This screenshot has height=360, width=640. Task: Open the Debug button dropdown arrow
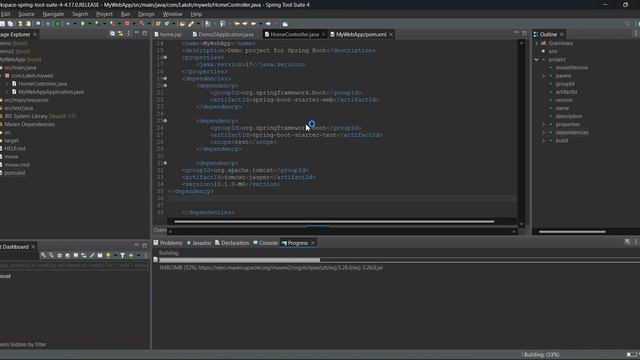[75, 24]
